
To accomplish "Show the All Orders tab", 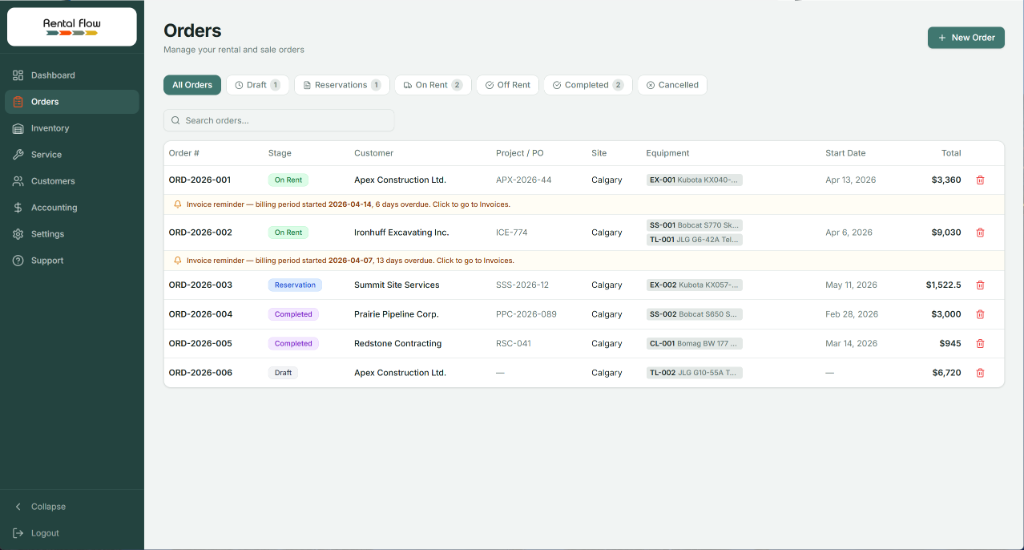I will (x=192, y=85).
